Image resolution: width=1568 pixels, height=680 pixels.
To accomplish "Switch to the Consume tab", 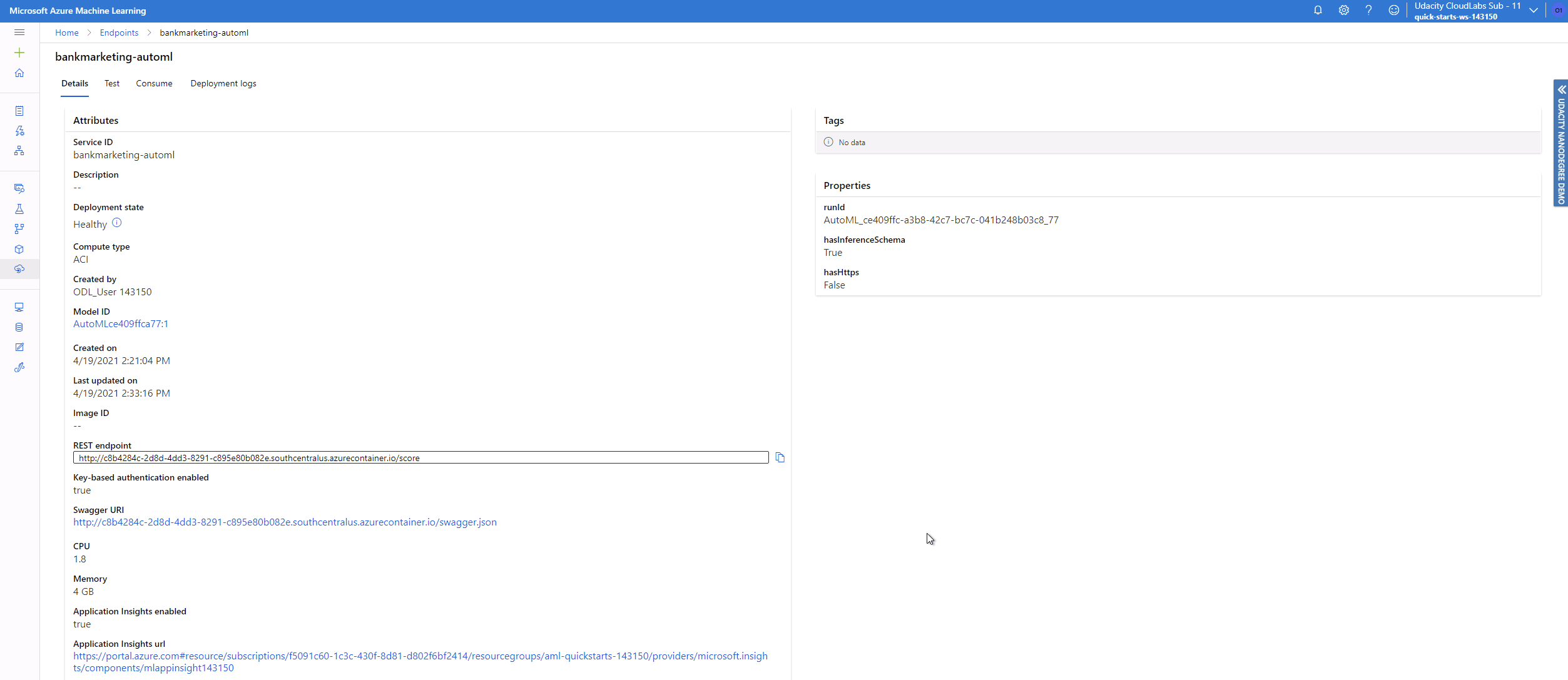I will coord(154,84).
